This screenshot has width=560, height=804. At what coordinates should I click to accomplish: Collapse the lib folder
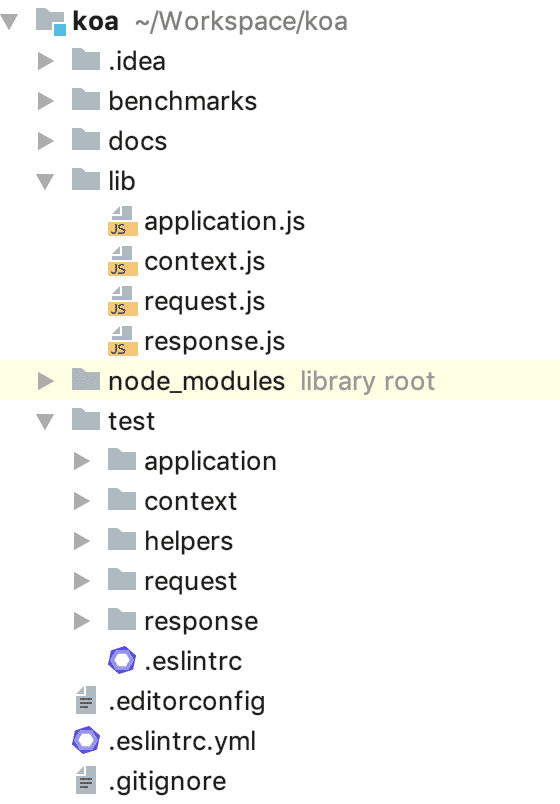pos(46,182)
